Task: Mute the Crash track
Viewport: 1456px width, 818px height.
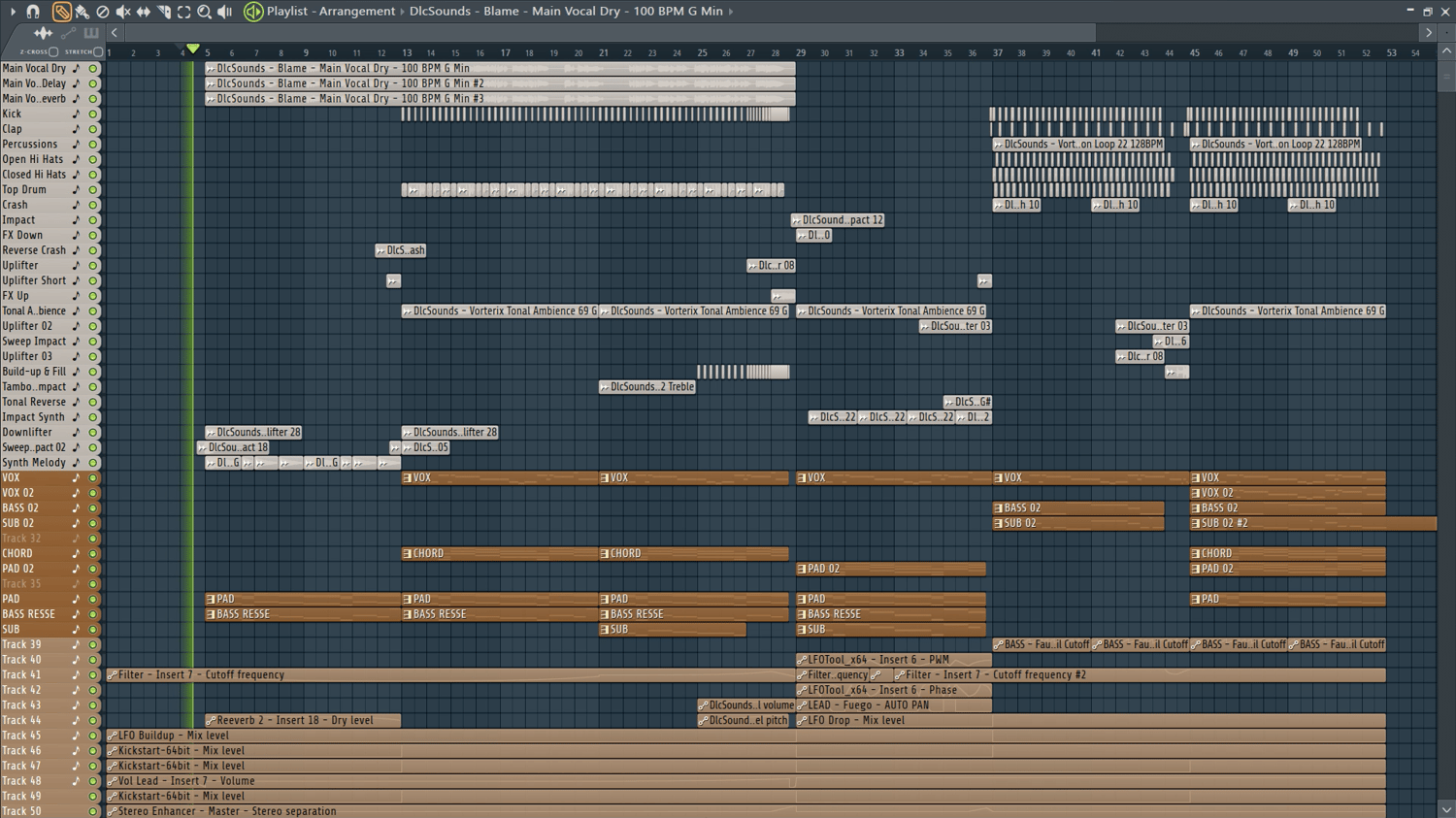Action: [93, 206]
